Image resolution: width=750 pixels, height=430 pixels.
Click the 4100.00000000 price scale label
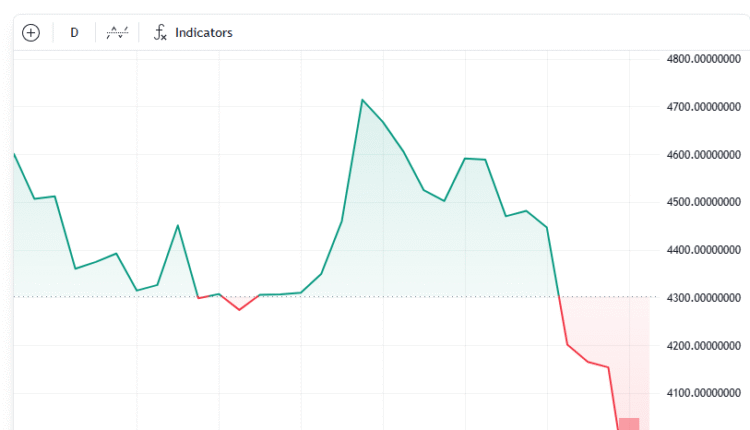pos(701,393)
